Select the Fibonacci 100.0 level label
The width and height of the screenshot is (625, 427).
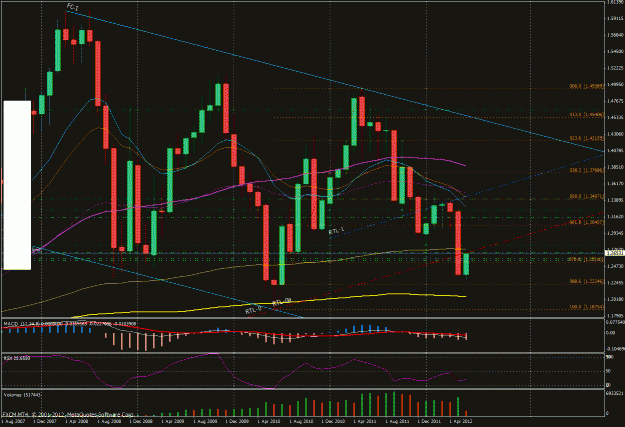pyautogui.click(x=587, y=307)
